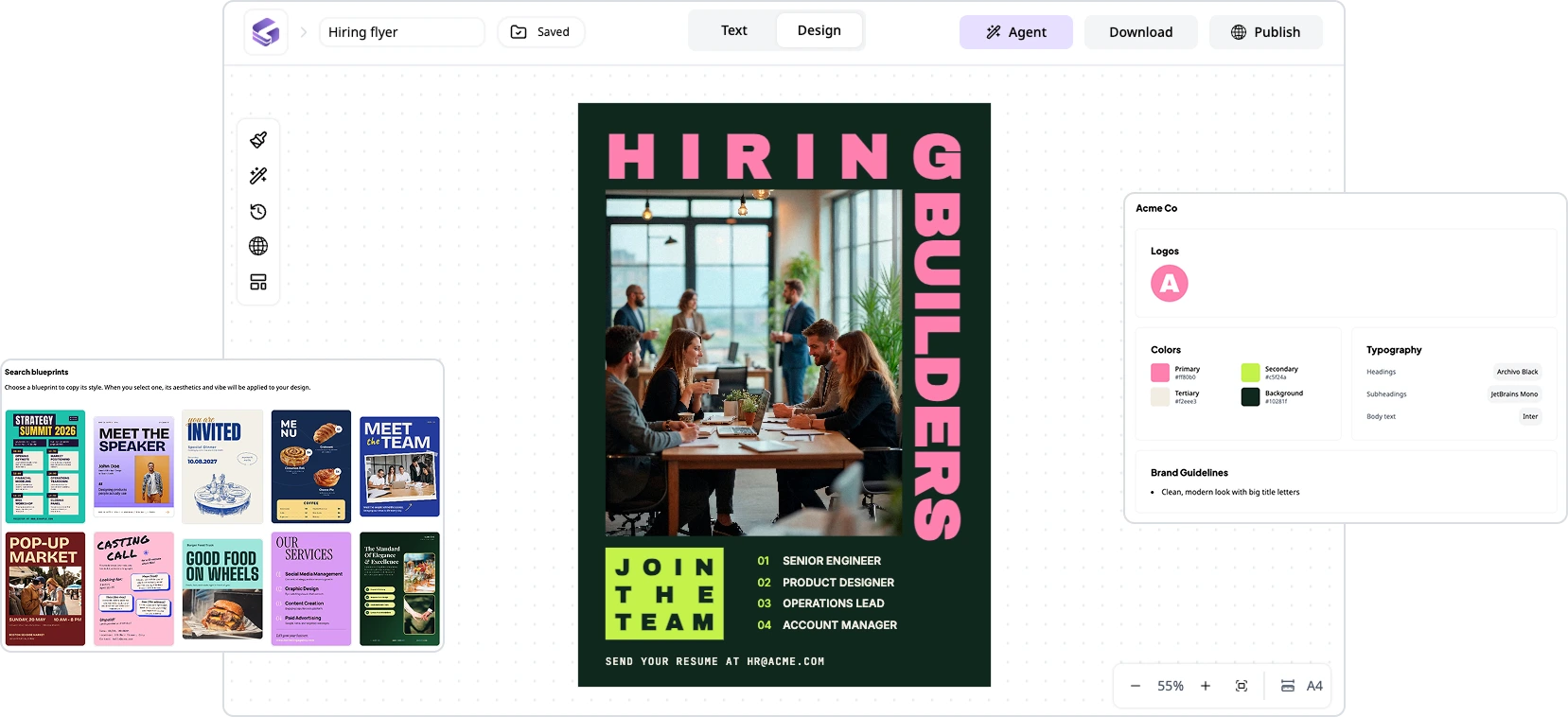Choose the 'Menu' blueprint
1568x717 pixels.
click(311, 466)
